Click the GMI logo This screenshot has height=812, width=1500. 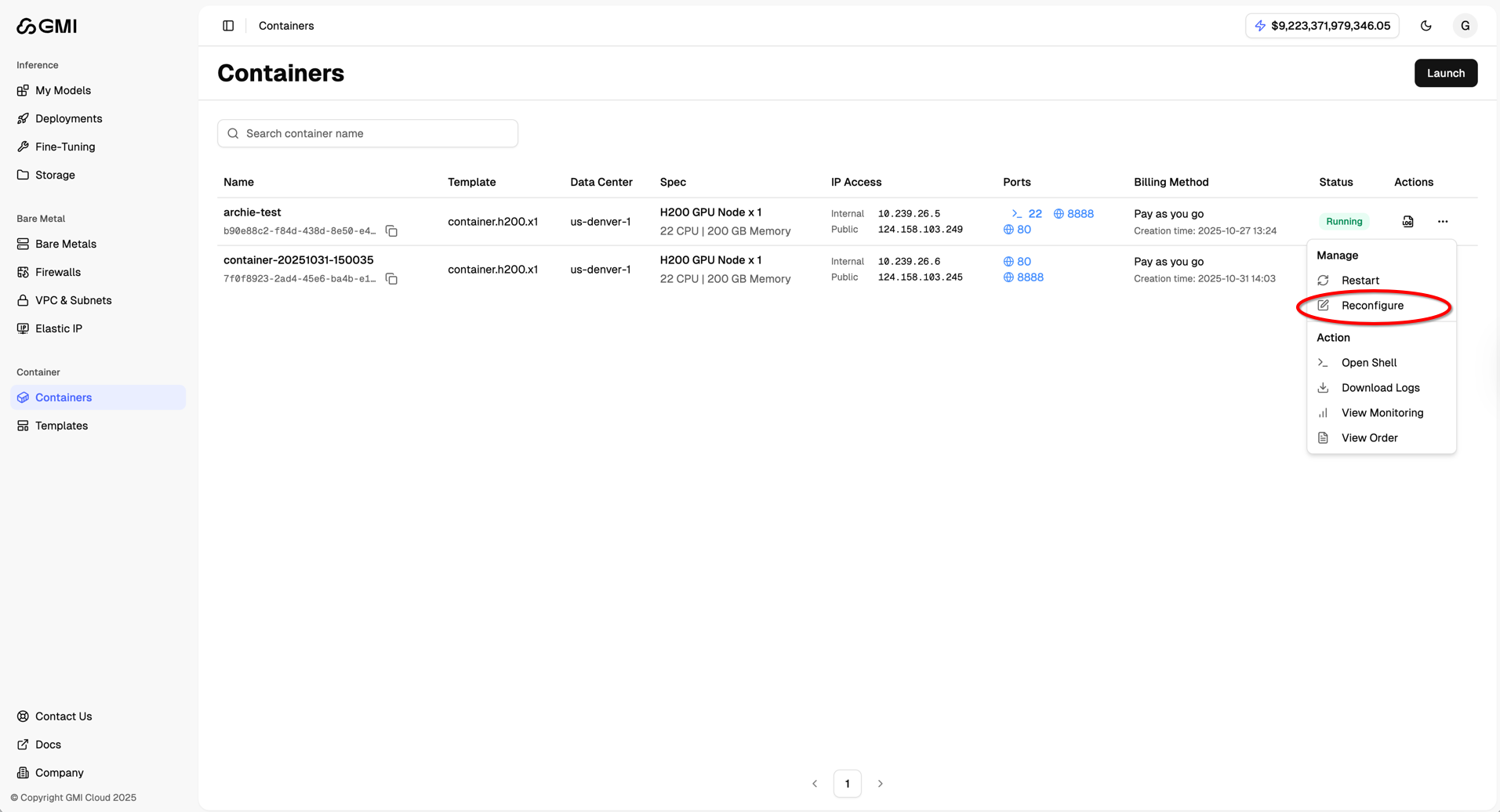46,26
